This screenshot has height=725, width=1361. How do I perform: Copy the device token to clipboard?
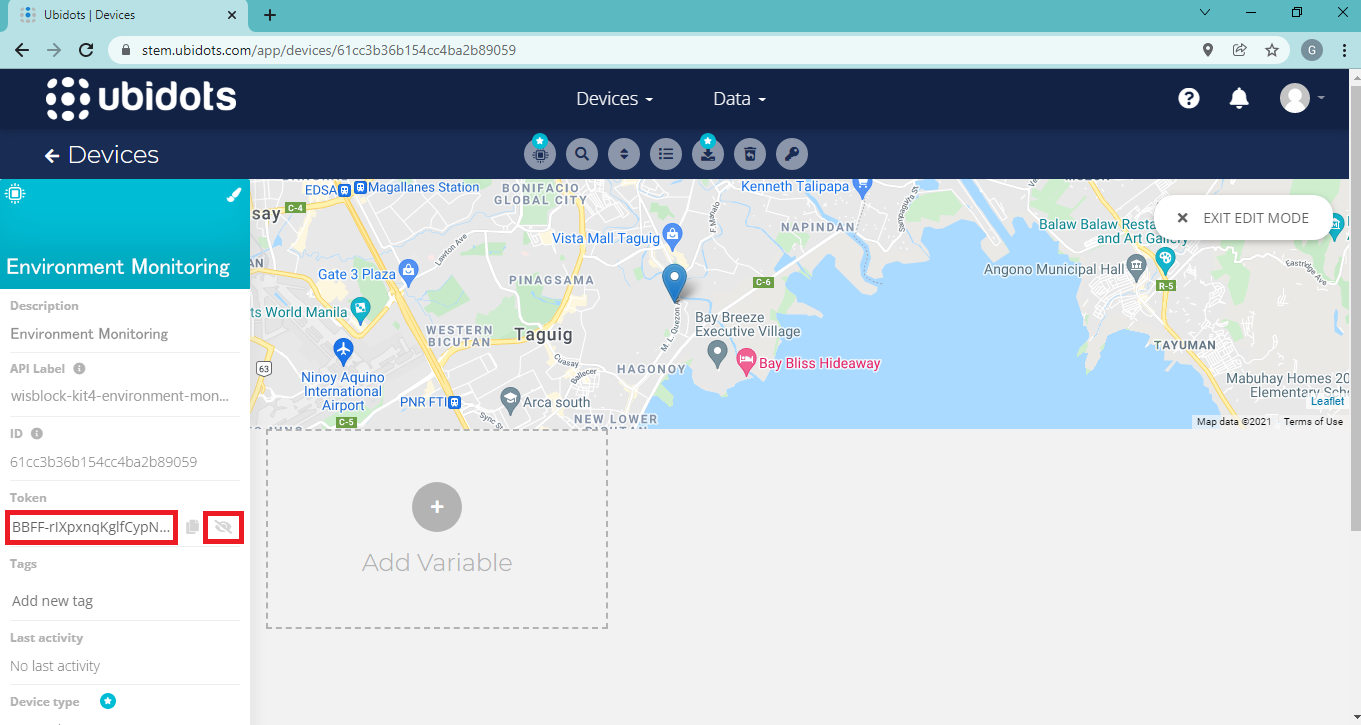192,527
